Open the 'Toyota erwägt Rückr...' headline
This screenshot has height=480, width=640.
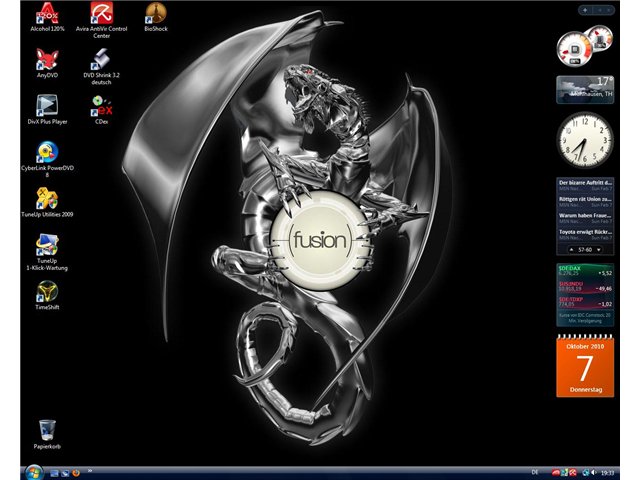585,234
